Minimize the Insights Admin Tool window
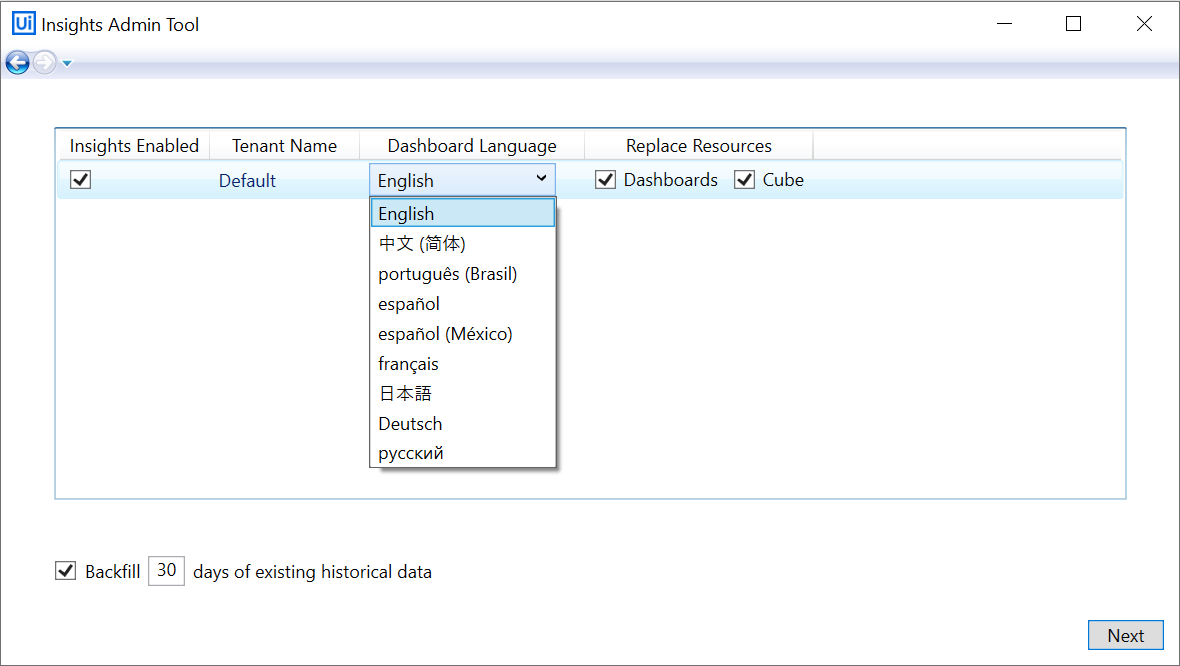 1004,23
